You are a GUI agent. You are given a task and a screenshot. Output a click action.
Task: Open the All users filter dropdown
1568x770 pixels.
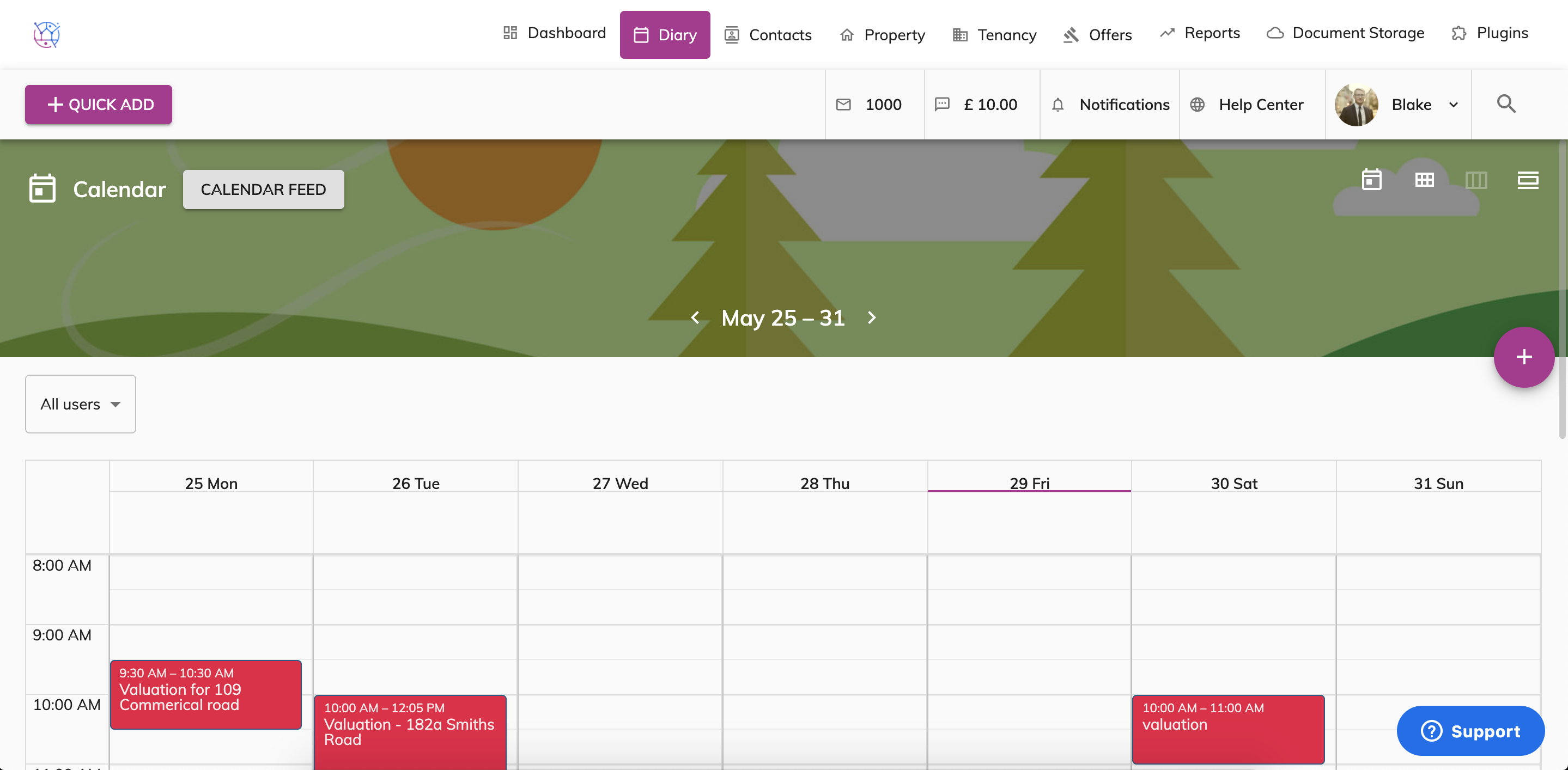coord(80,404)
